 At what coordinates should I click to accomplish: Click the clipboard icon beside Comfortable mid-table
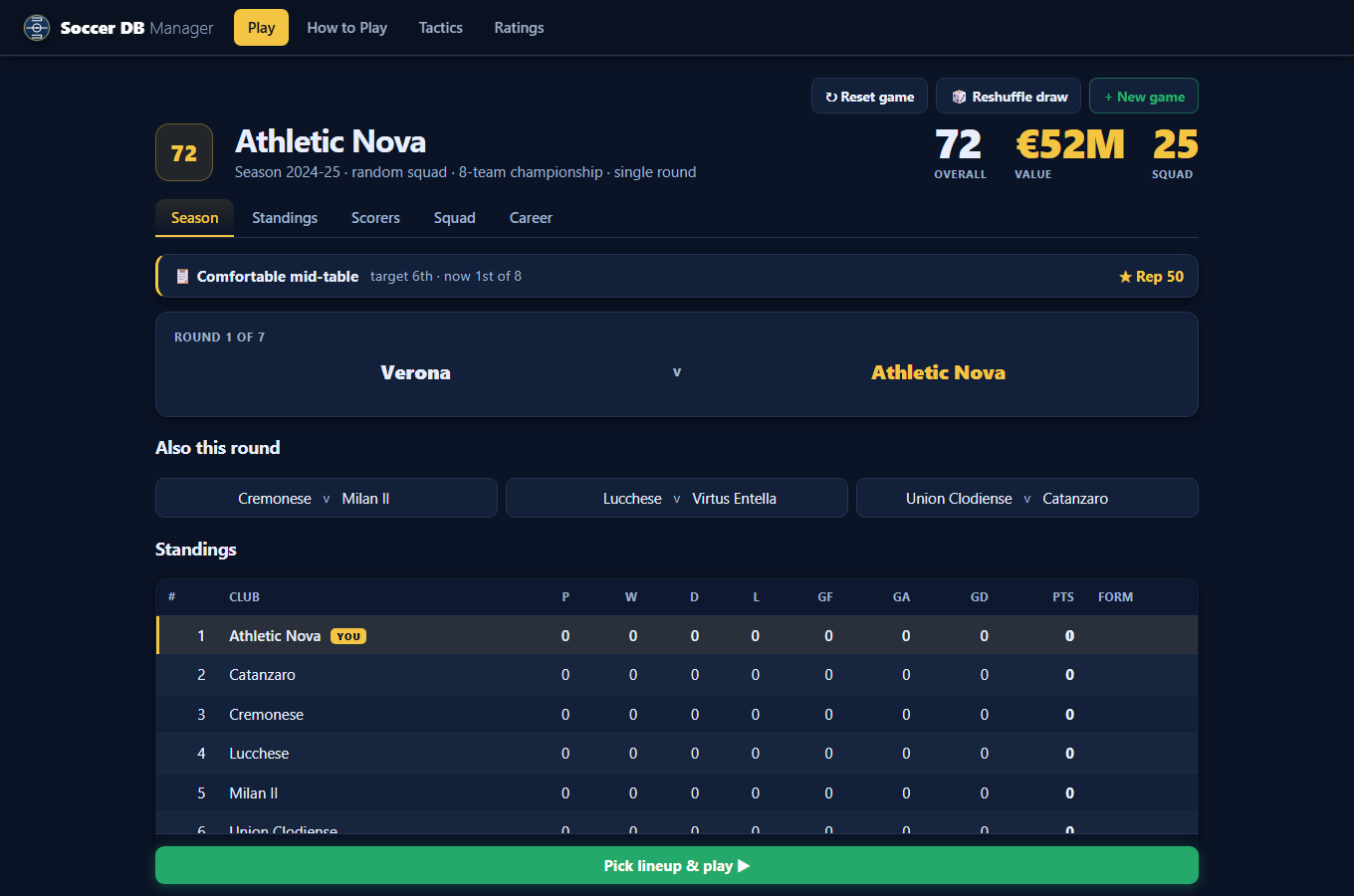click(182, 276)
